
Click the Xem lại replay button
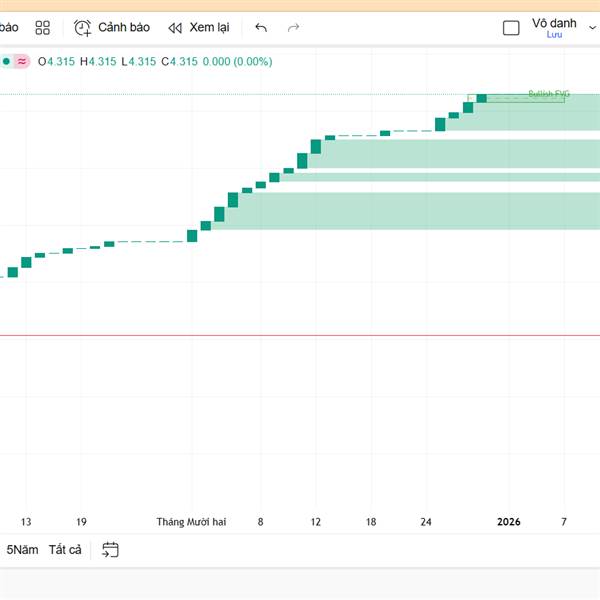[x=211, y=28]
